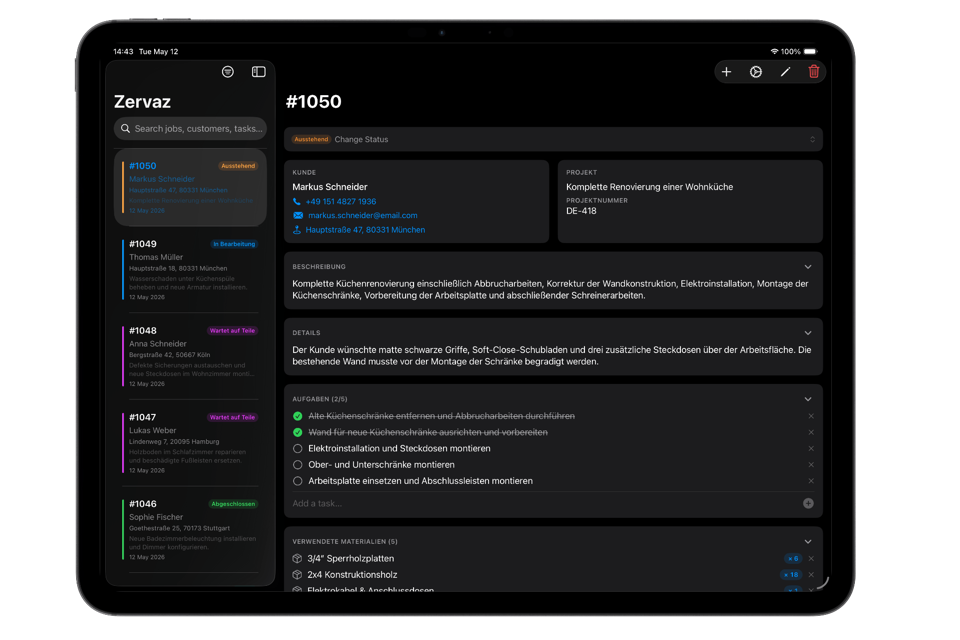The image size is (960, 640).
Task: Remove material 3/4" Sperrholzplatten
Action: coord(811,559)
